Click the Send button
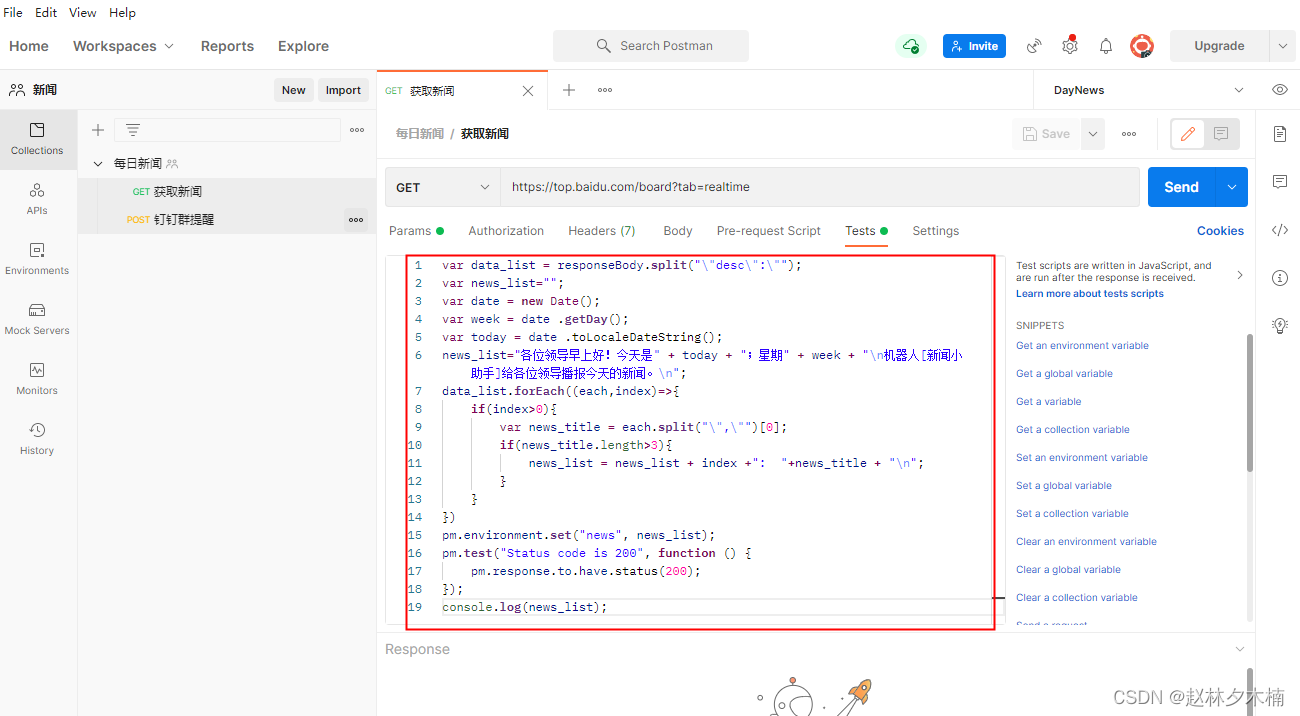1300x716 pixels. 1181,187
